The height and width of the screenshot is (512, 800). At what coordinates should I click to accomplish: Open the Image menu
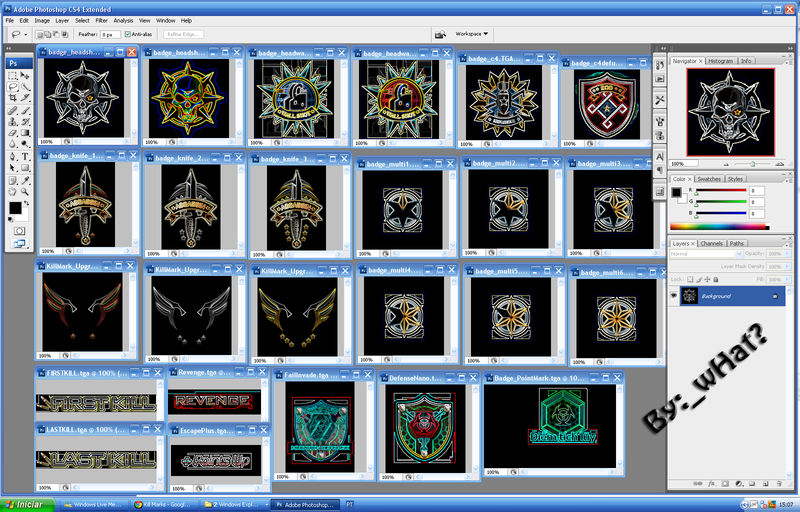42,21
